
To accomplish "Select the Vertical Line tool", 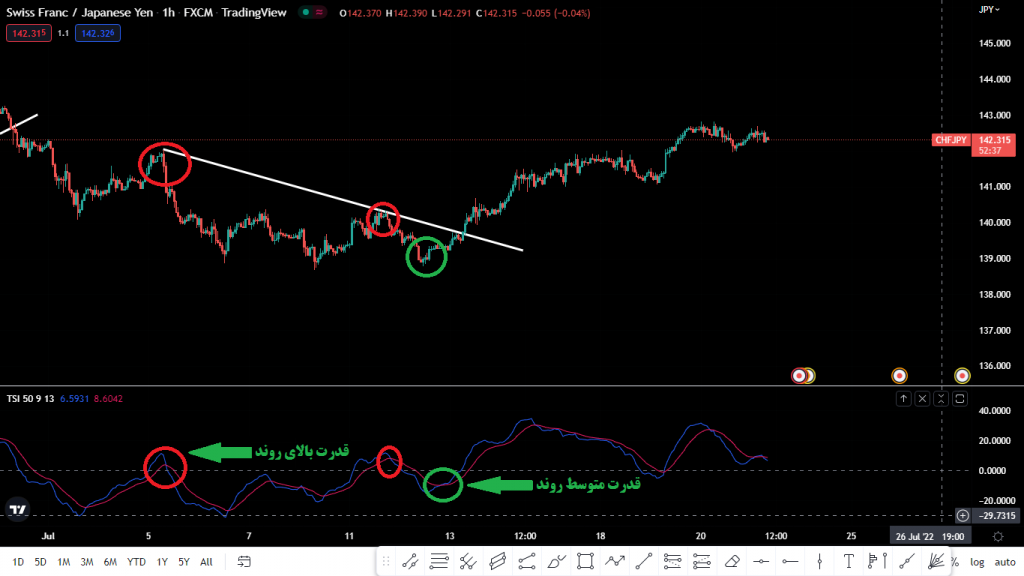I will [x=820, y=561].
